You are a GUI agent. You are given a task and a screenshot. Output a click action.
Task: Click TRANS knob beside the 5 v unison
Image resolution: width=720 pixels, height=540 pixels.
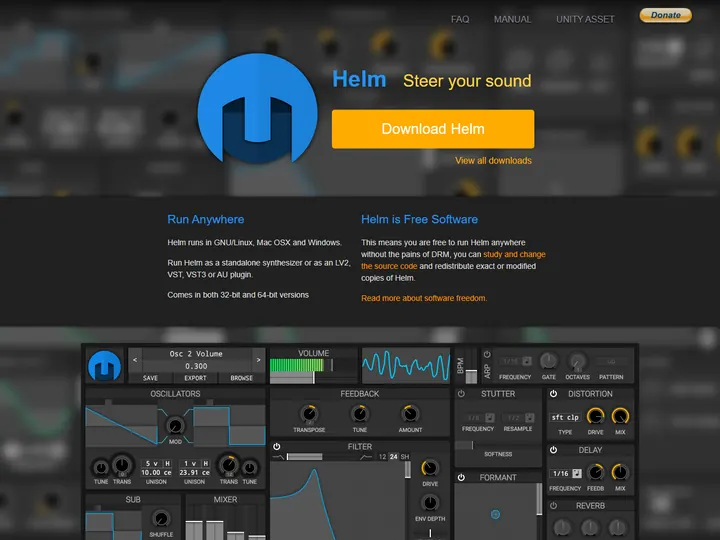point(122,466)
